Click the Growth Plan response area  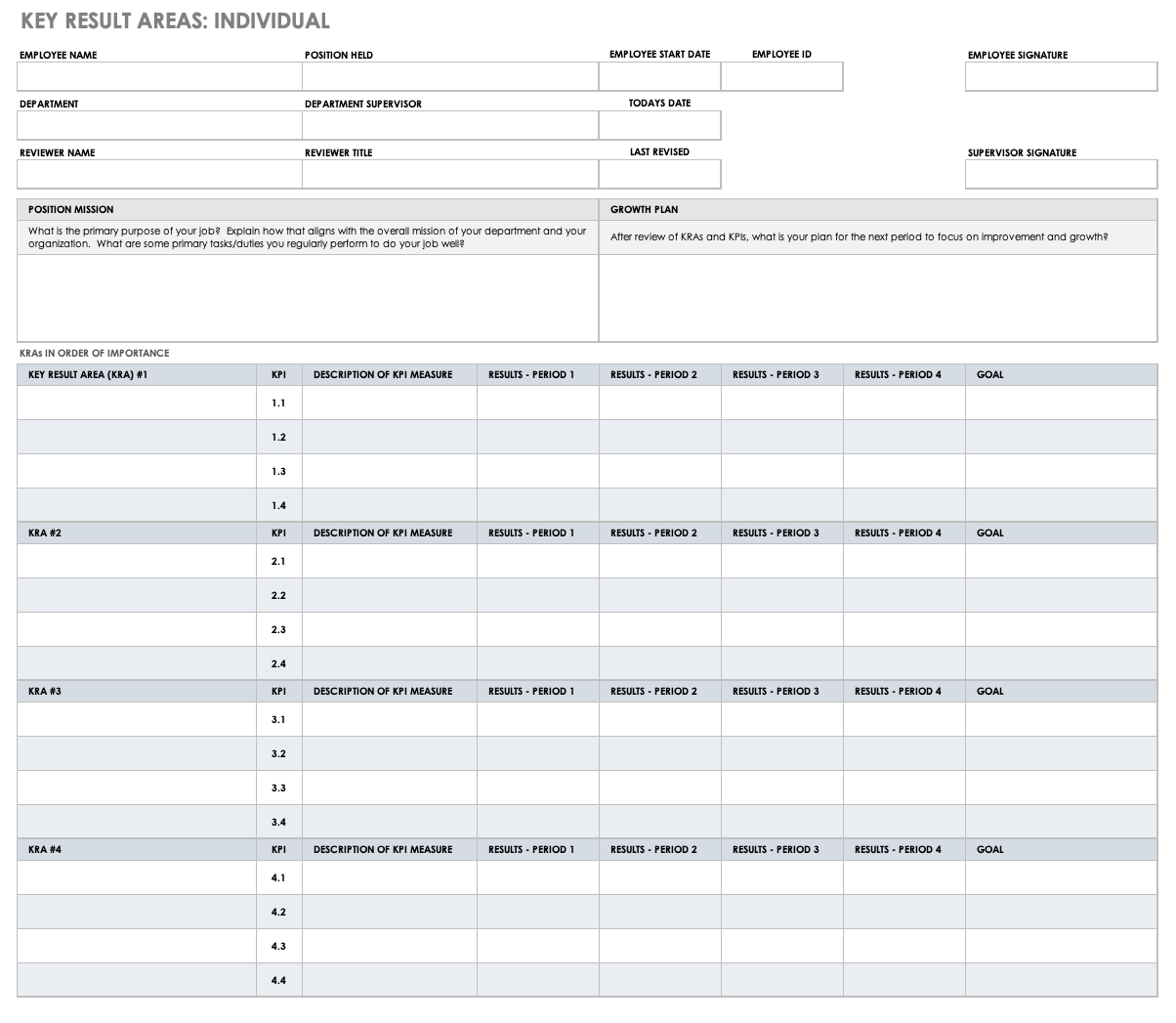[x=879, y=298]
